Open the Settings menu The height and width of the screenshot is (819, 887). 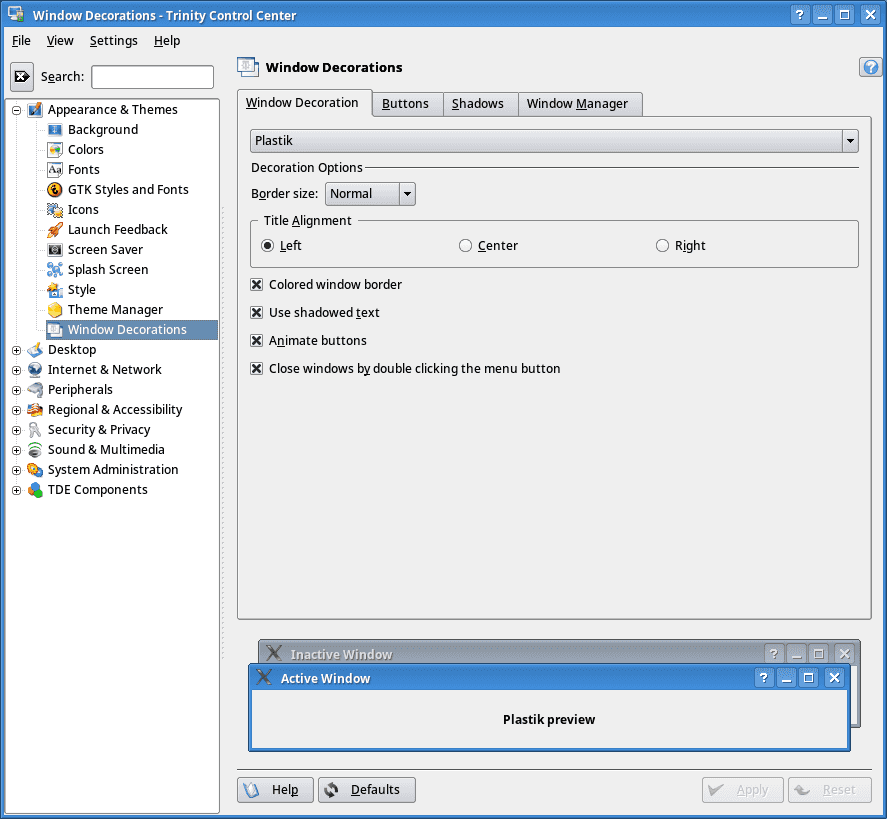[x=114, y=41]
